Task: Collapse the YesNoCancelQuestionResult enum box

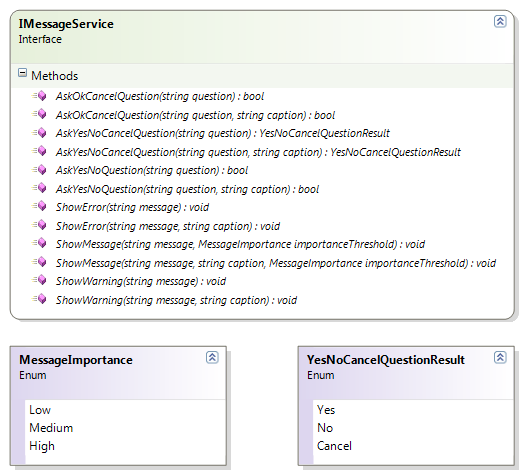Action: (500, 357)
